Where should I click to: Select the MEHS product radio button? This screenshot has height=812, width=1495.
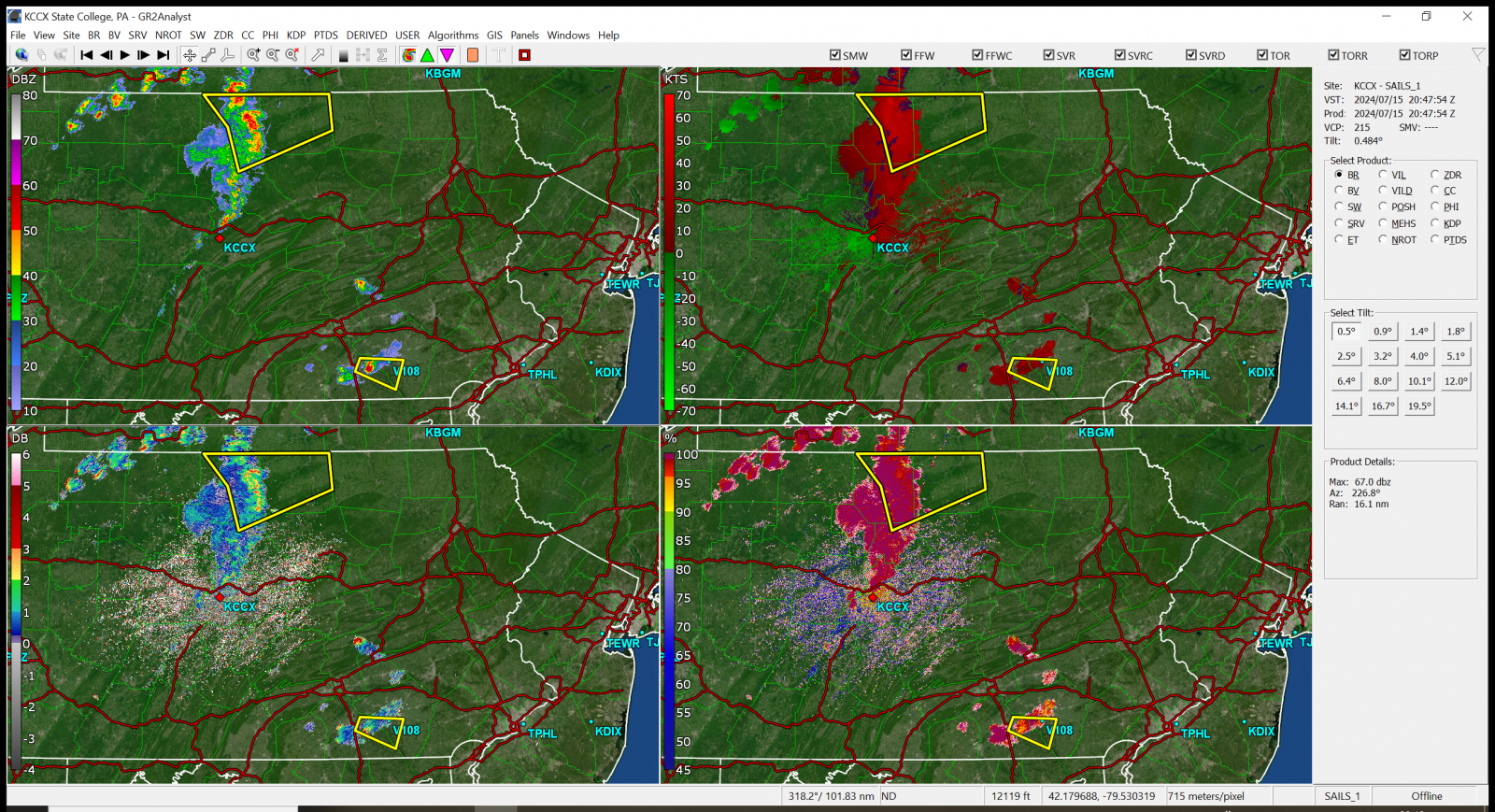[x=1383, y=223]
